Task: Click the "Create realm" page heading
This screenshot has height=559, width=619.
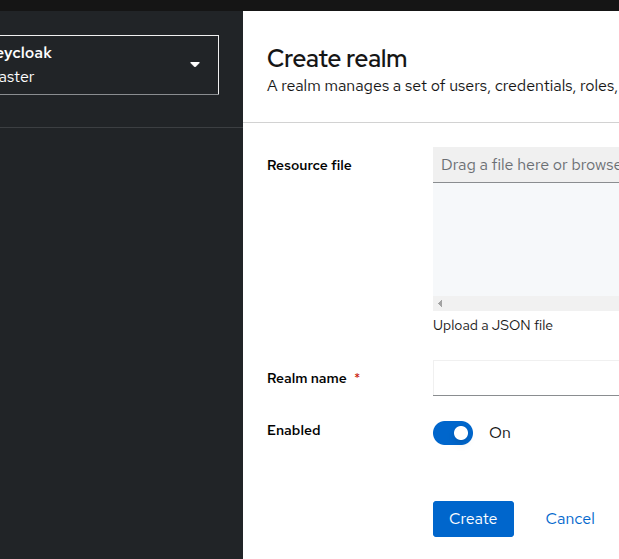Action: (x=337, y=59)
